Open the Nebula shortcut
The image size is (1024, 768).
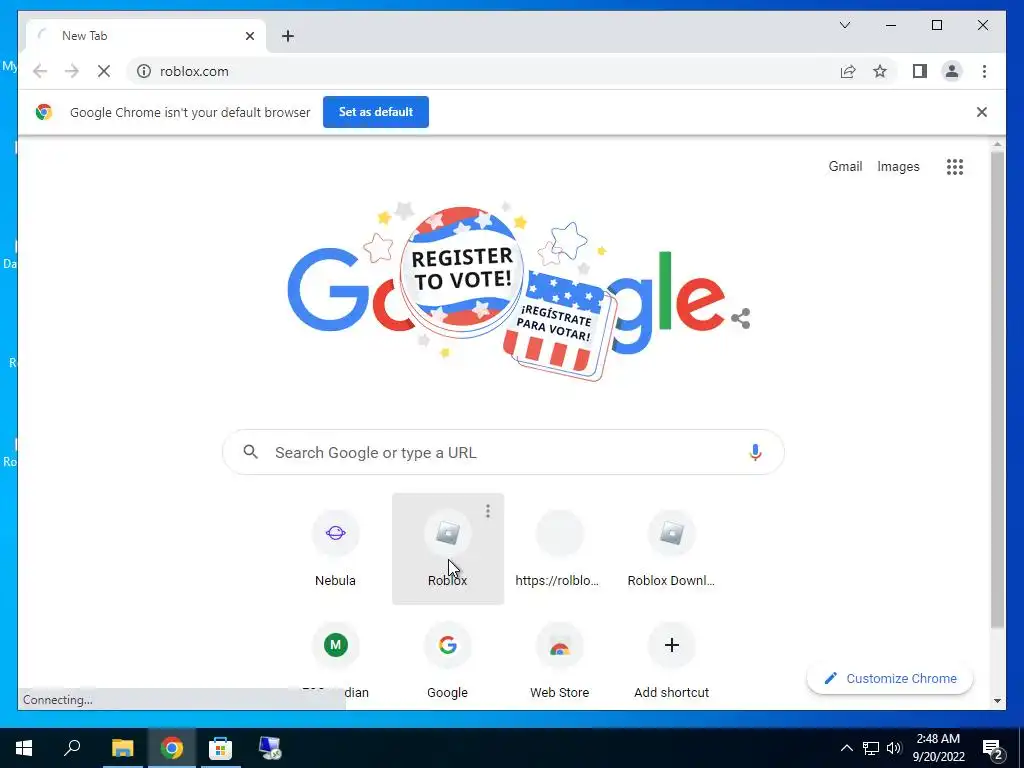pos(336,549)
